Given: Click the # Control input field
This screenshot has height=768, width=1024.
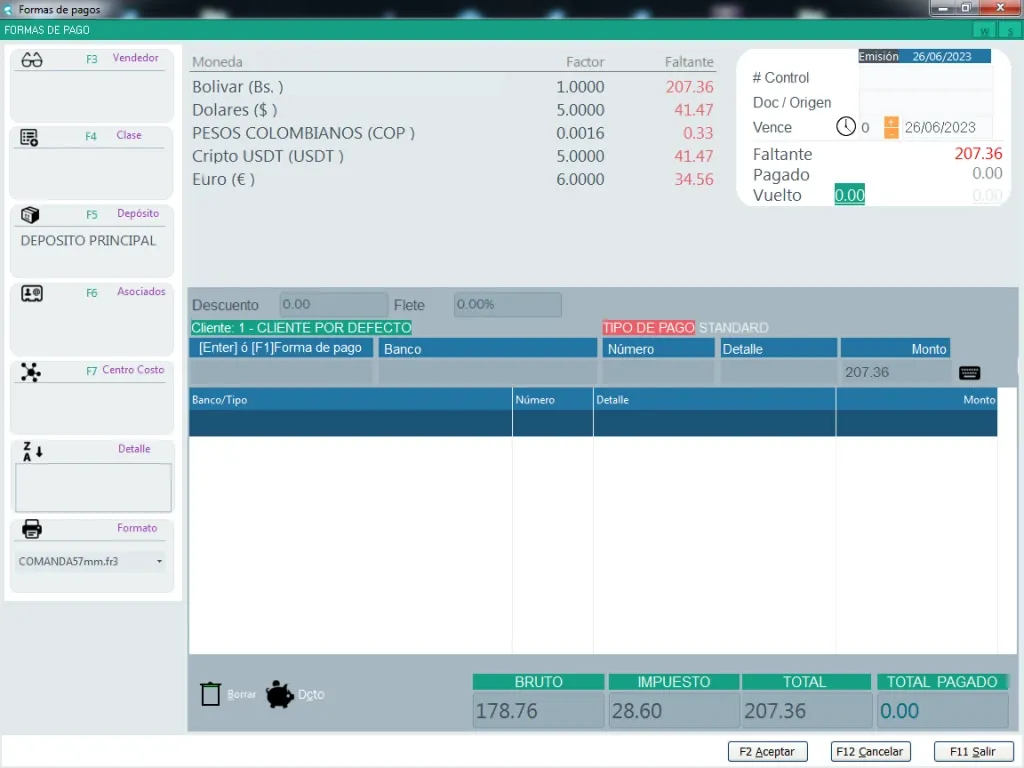Looking at the screenshot, I should pos(925,77).
